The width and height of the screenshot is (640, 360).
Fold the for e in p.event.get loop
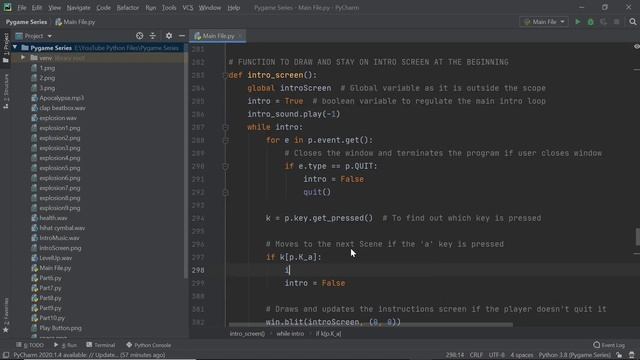(225, 140)
